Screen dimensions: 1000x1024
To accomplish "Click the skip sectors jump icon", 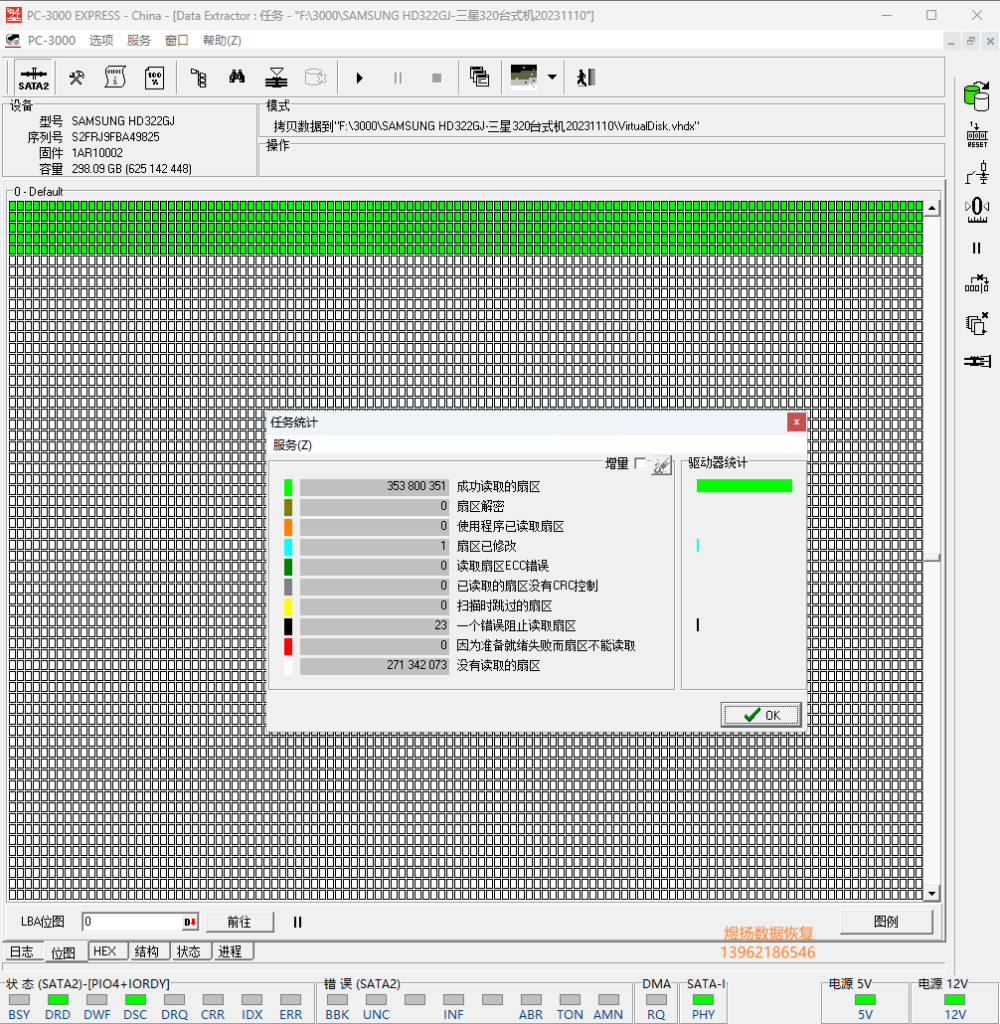I will [977, 284].
